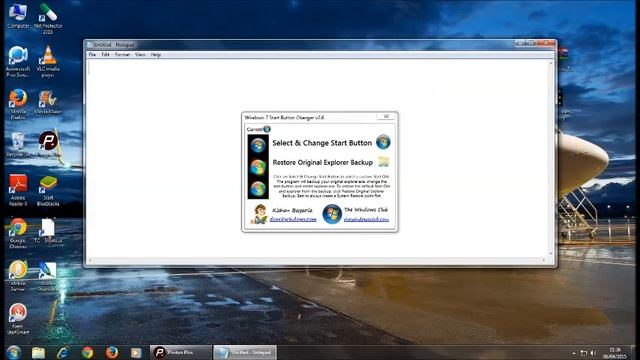Select the Start StartSmart desktop shortcut
The width and height of the screenshot is (640, 360).
18,319
